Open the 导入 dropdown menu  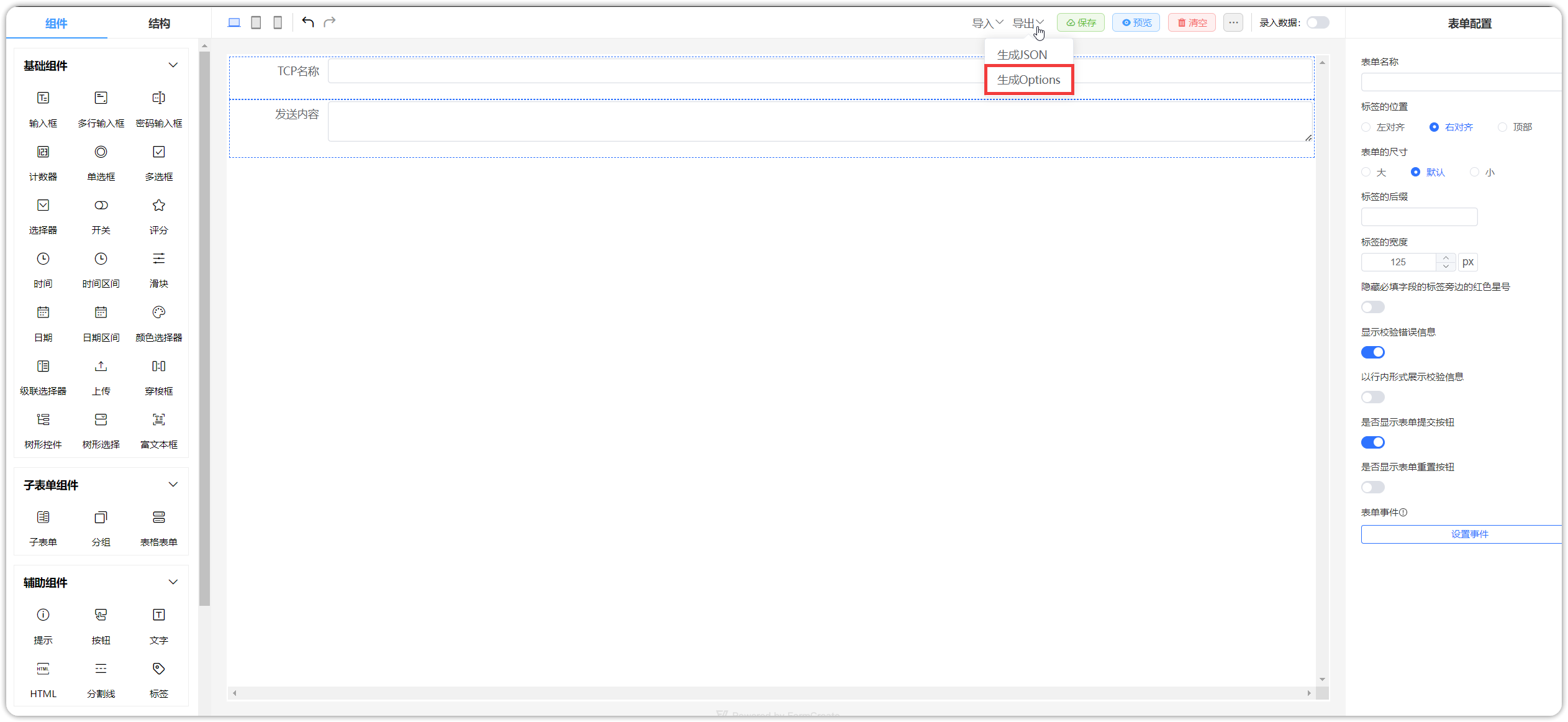tap(987, 23)
